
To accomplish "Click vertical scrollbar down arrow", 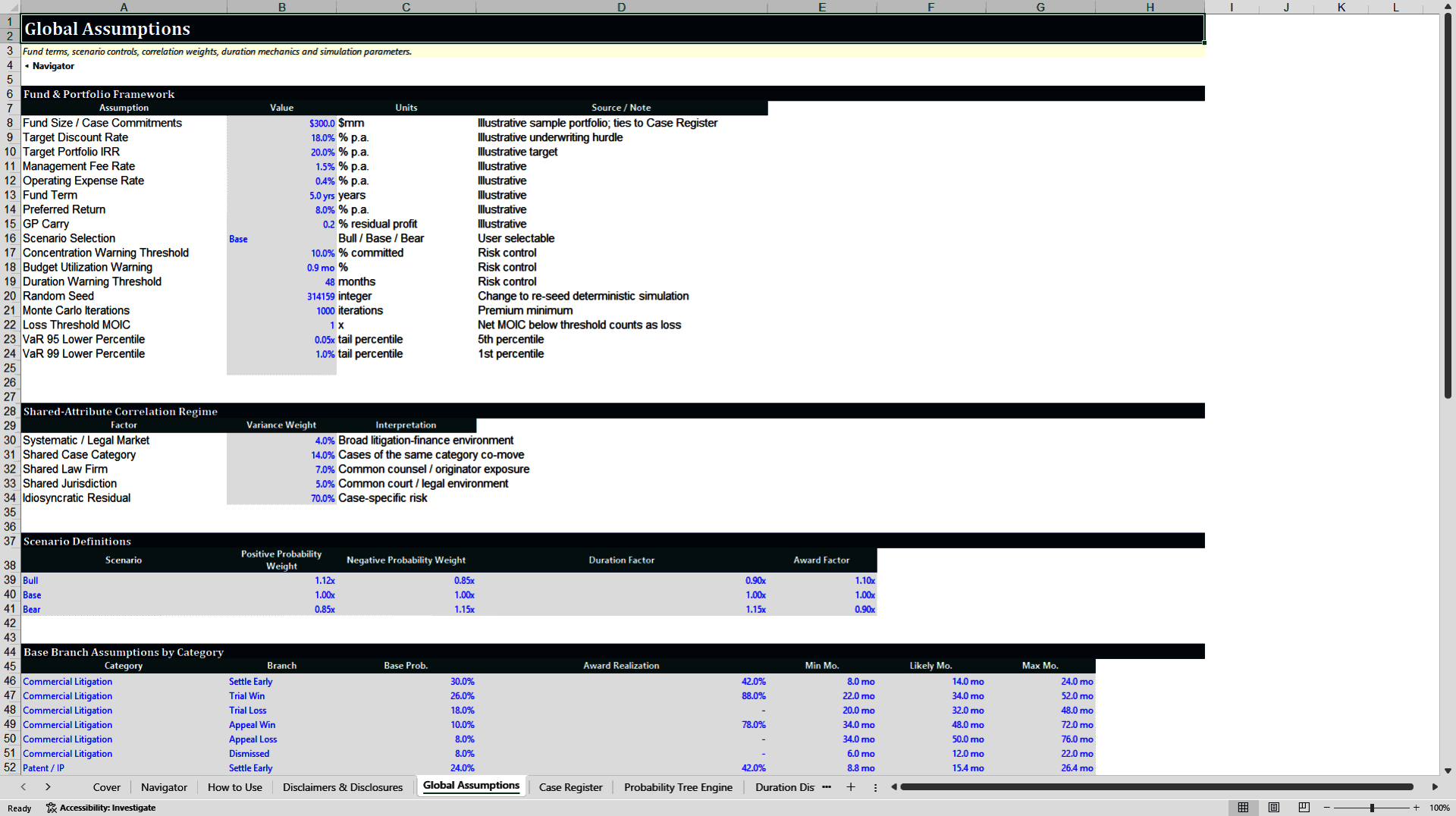I will pyautogui.click(x=1448, y=770).
